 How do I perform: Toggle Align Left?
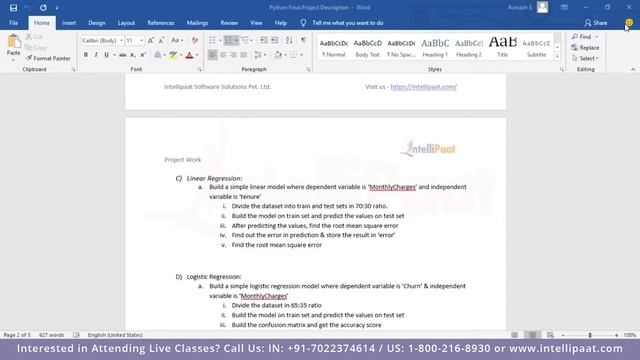point(212,55)
